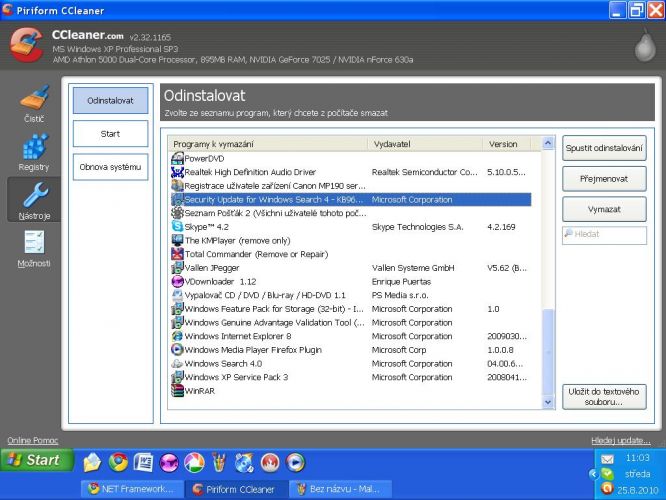Click the Piriform pear logo
Screen dimensions: 666x500
pos(645,46)
